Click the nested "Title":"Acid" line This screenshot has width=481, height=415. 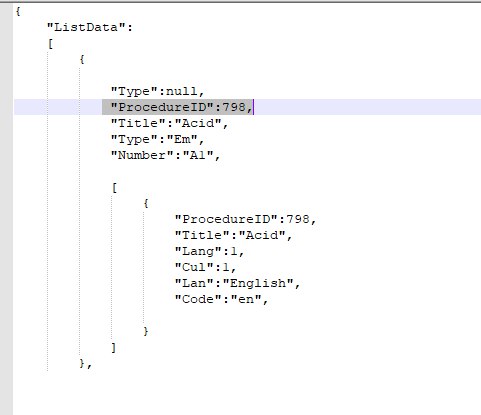click(233, 235)
